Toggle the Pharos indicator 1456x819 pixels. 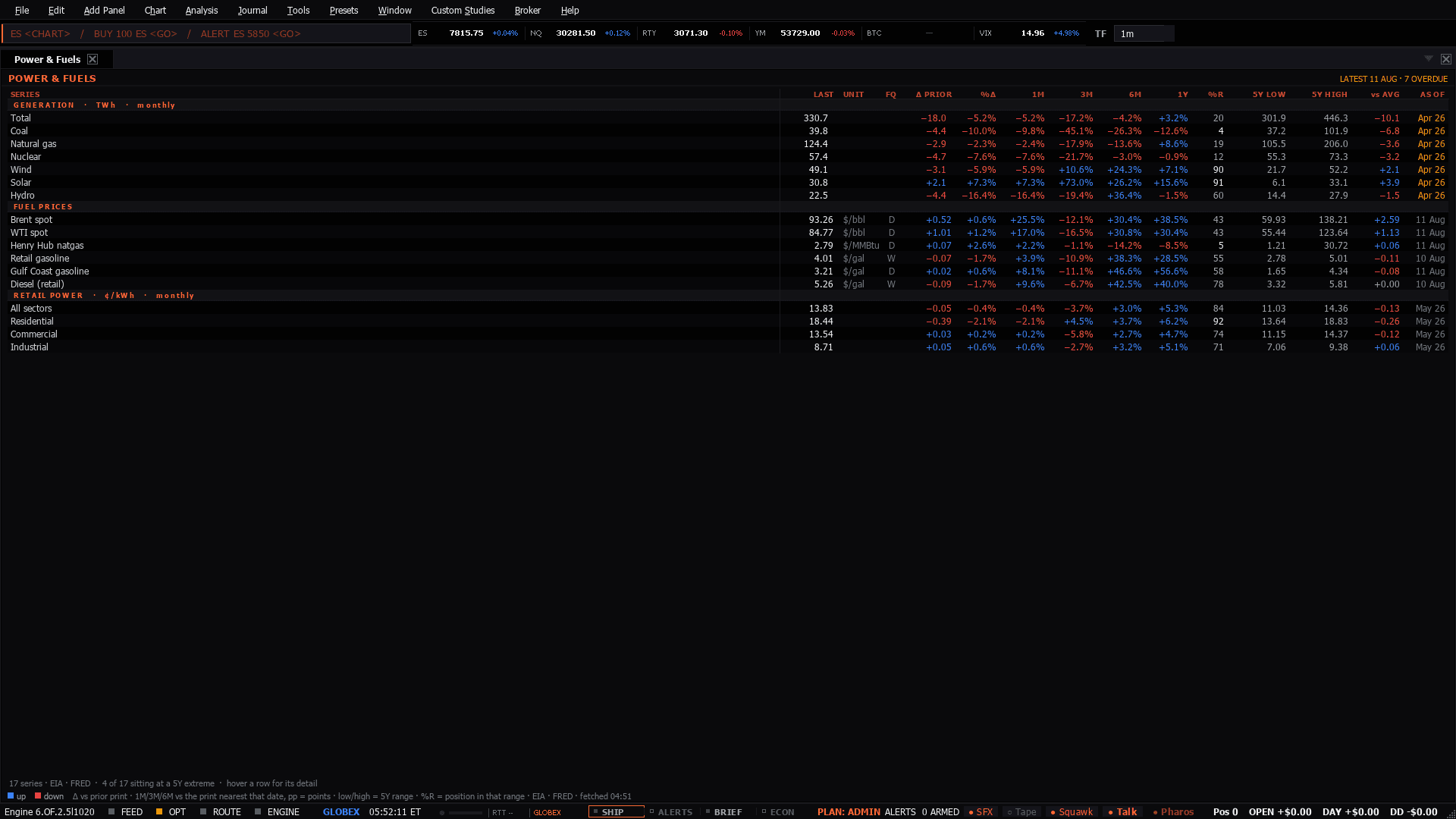coord(1173,811)
